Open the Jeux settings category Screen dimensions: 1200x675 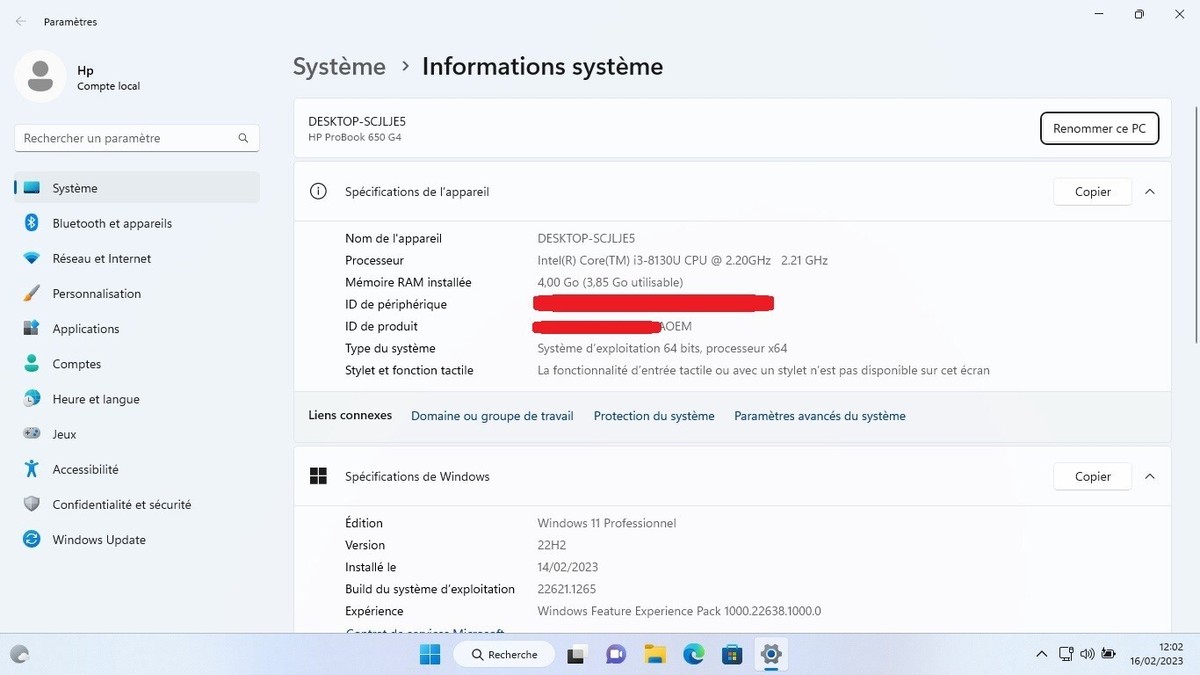[137, 434]
